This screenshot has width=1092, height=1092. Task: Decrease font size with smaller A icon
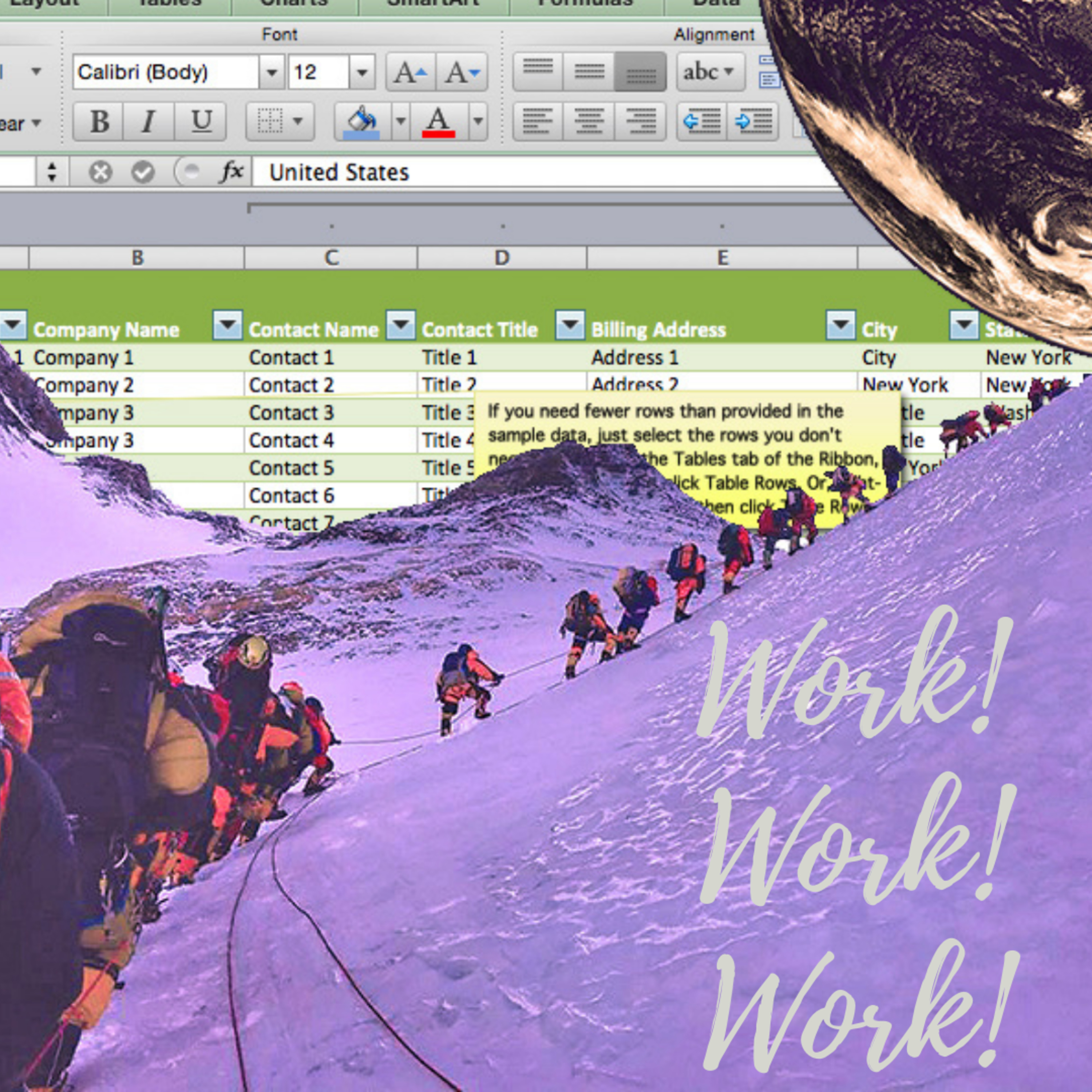[462, 72]
